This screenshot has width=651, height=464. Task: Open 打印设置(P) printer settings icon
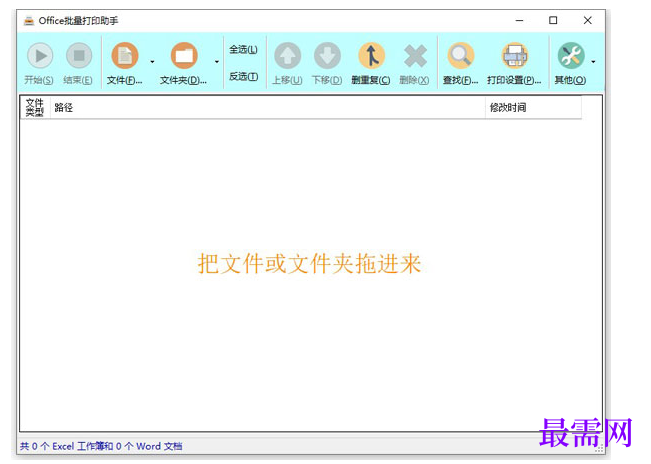pyautogui.click(x=515, y=56)
